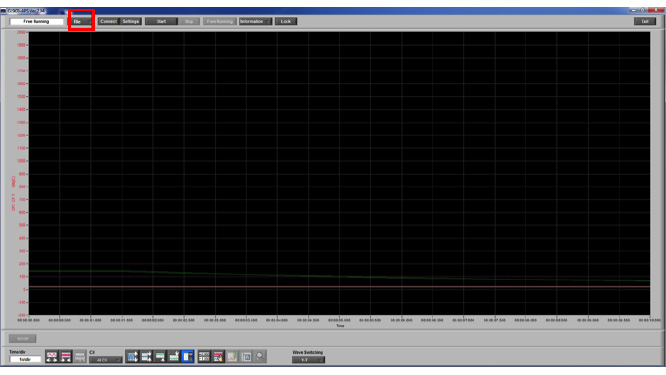
Task: Click the second waveform arrows icon
Action: [x=147, y=357]
